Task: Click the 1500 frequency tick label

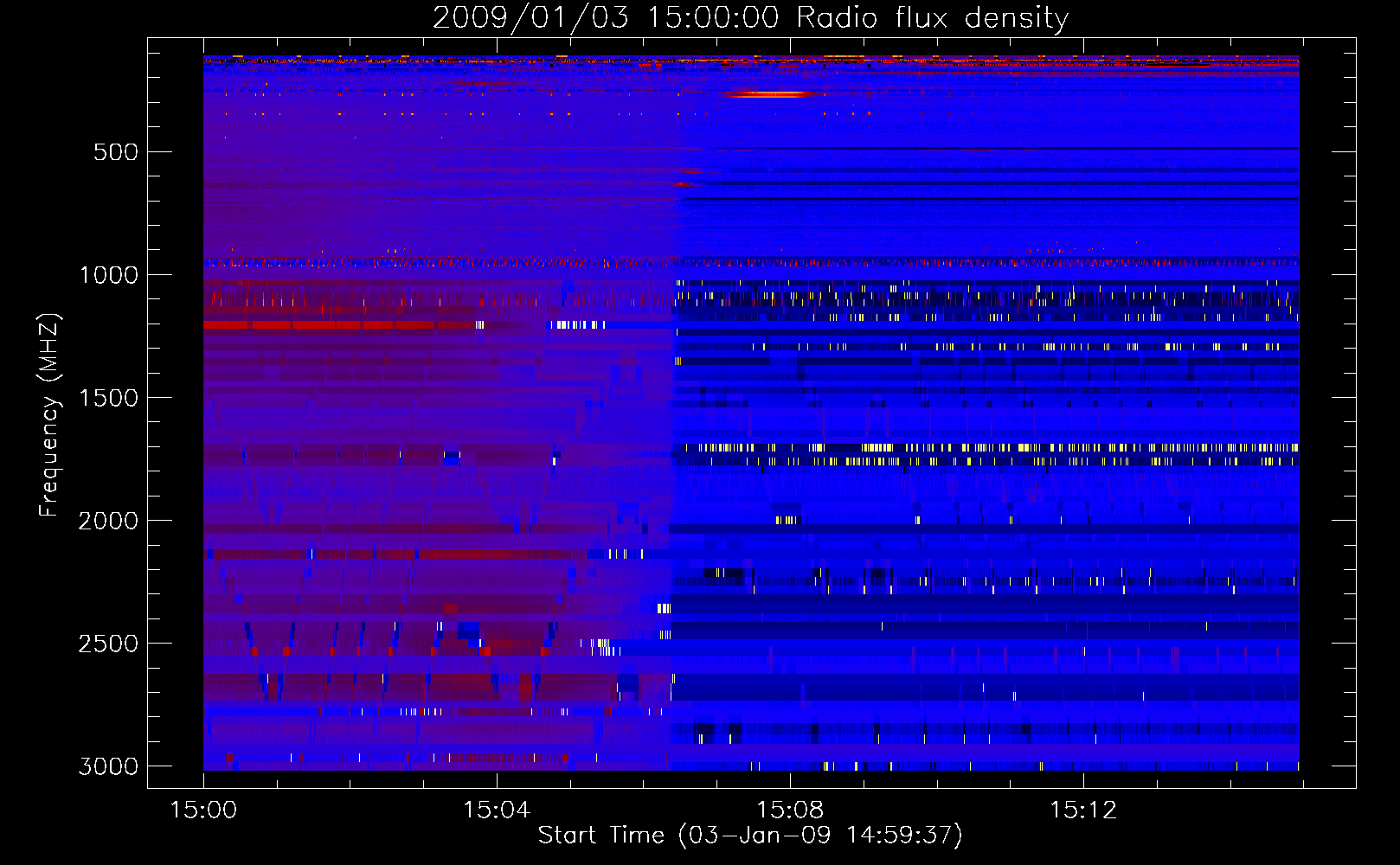Action: coord(108,398)
